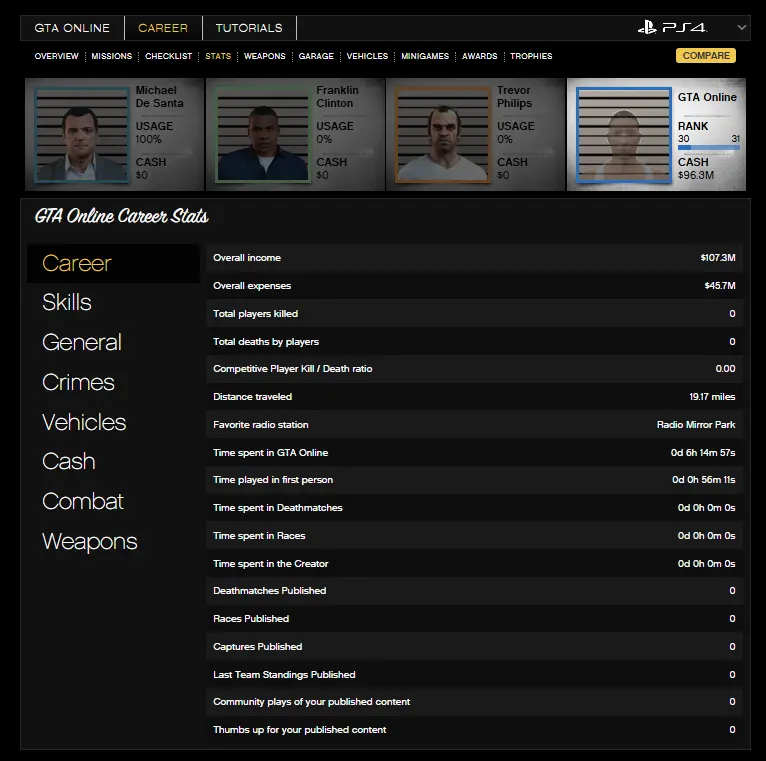Open the GTA Online top tab
Screen dimensions: 766x761
[72, 28]
